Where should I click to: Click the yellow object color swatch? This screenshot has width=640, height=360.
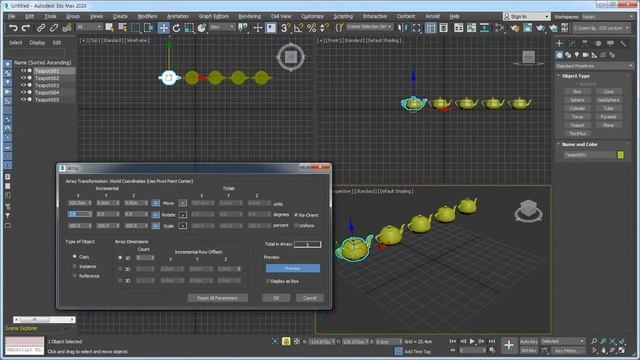click(620, 155)
